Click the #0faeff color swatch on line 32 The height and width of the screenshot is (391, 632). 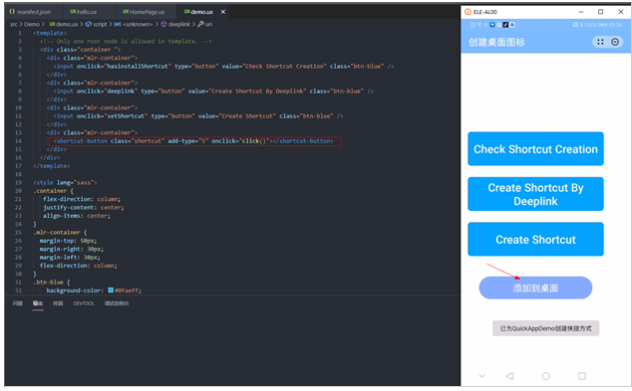point(111,290)
